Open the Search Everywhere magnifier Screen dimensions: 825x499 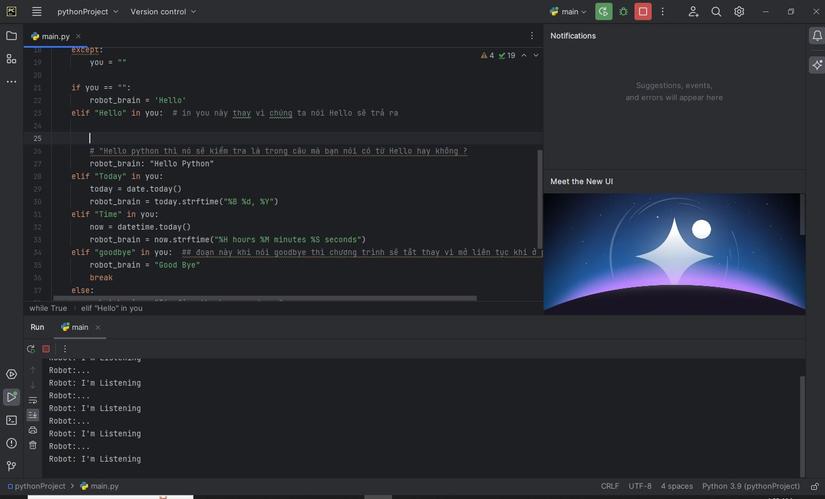coord(716,12)
